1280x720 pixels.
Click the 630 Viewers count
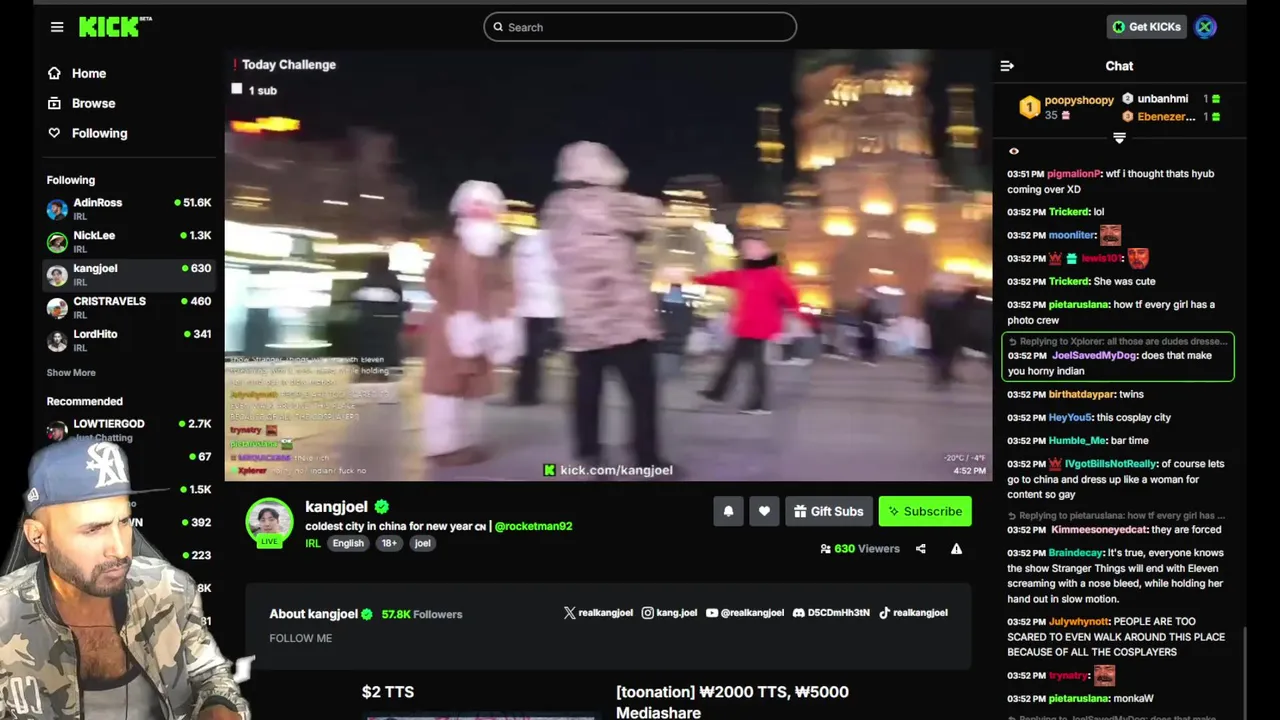(859, 548)
